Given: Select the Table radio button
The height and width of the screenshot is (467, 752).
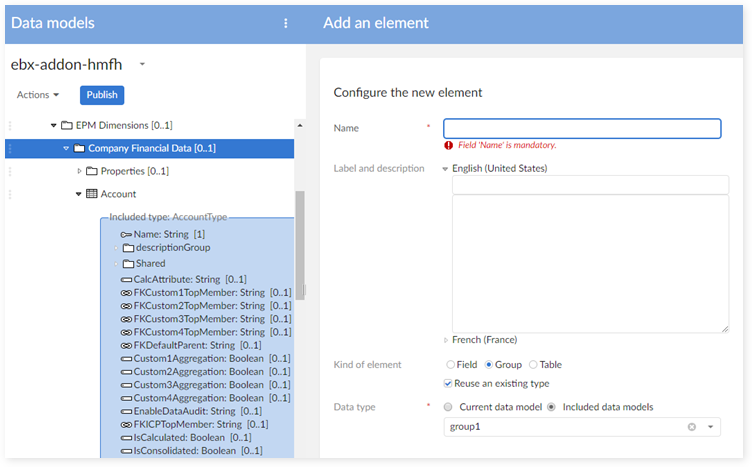Looking at the screenshot, I should tap(533, 365).
